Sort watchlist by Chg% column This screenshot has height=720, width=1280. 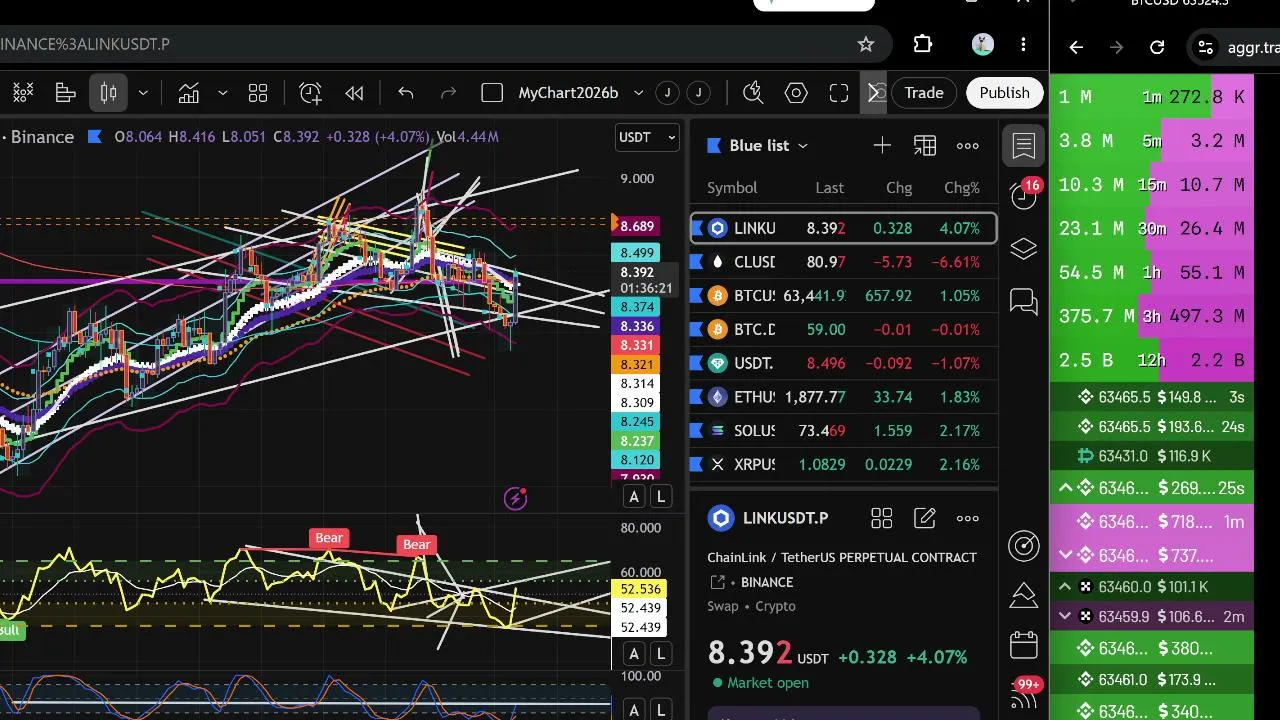click(962, 188)
